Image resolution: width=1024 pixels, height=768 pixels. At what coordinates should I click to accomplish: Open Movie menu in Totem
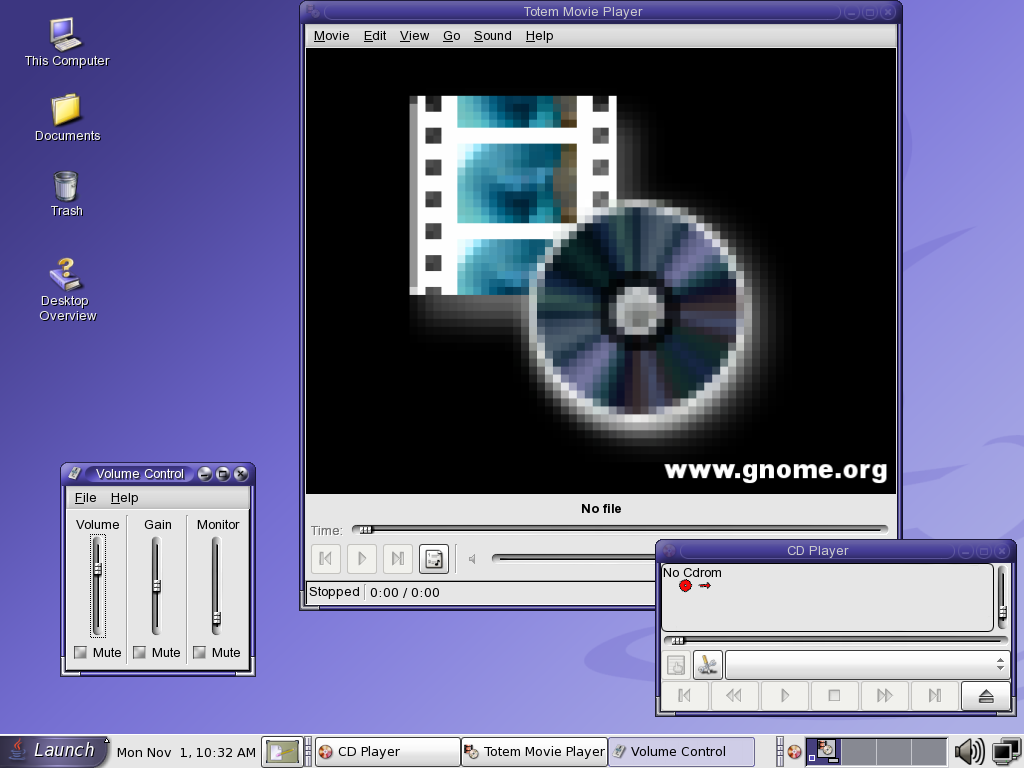click(331, 36)
